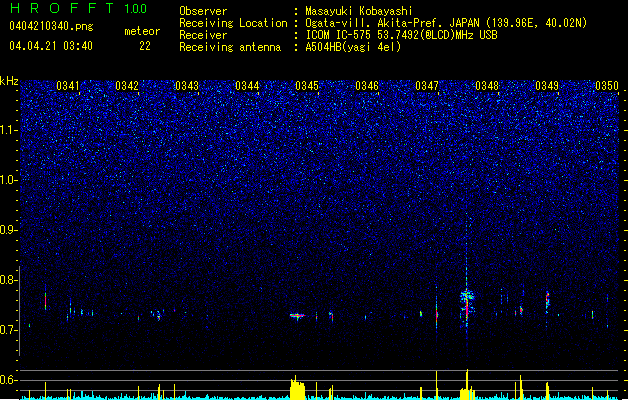This screenshot has height=400, width=629.
Task: Click the HROFFT title text
Action: coord(62,8)
